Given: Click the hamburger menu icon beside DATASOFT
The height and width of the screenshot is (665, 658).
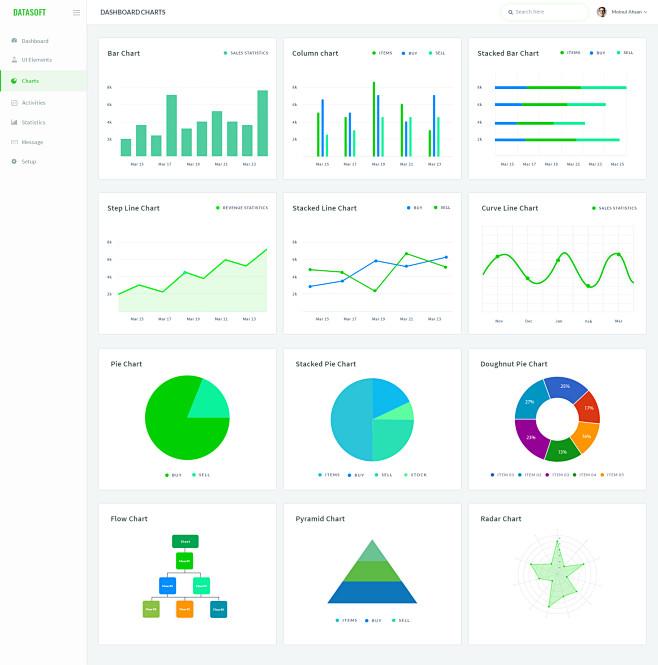Looking at the screenshot, I should (76, 12).
